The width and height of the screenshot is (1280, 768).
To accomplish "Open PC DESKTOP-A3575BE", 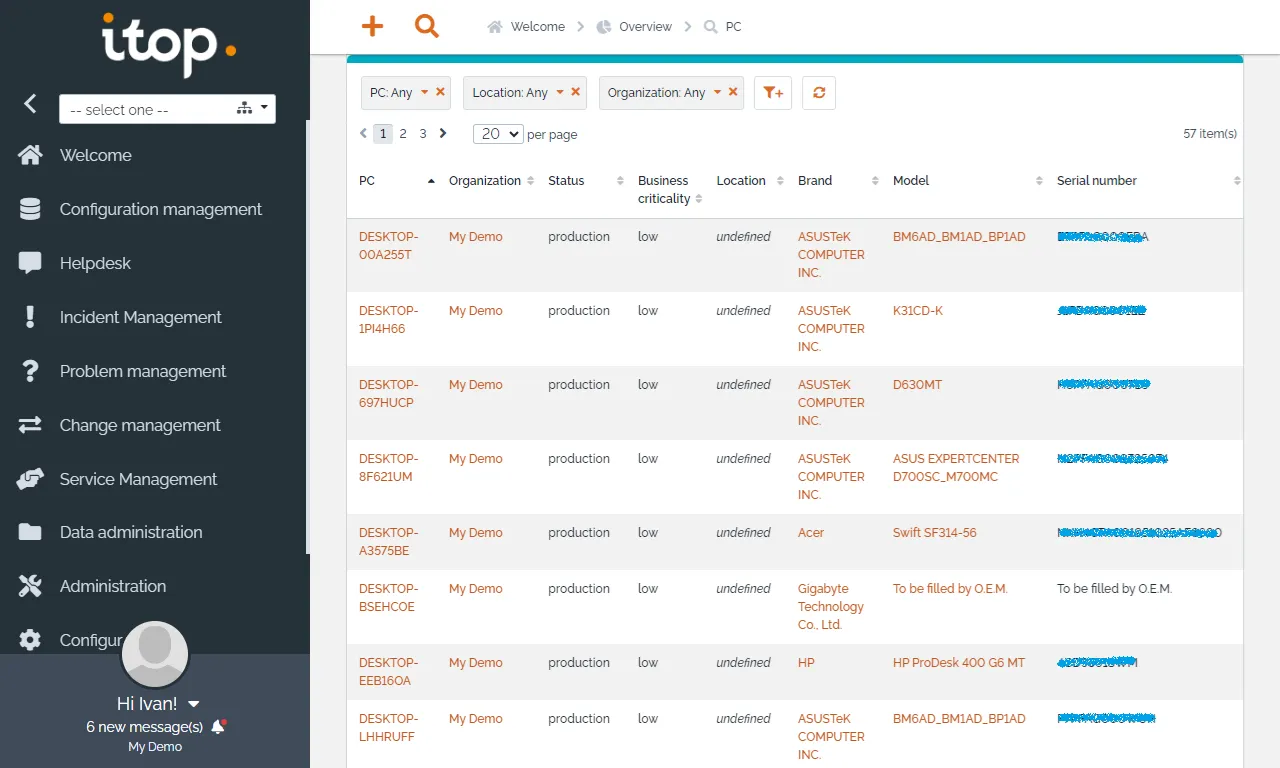I will (389, 542).
